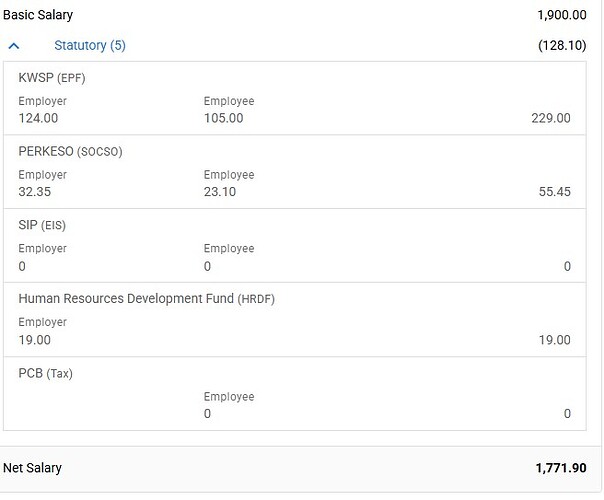Click the PCB employee value 0
The height and width of the screenshot is (500, 604).
click(x=207, y=414)
